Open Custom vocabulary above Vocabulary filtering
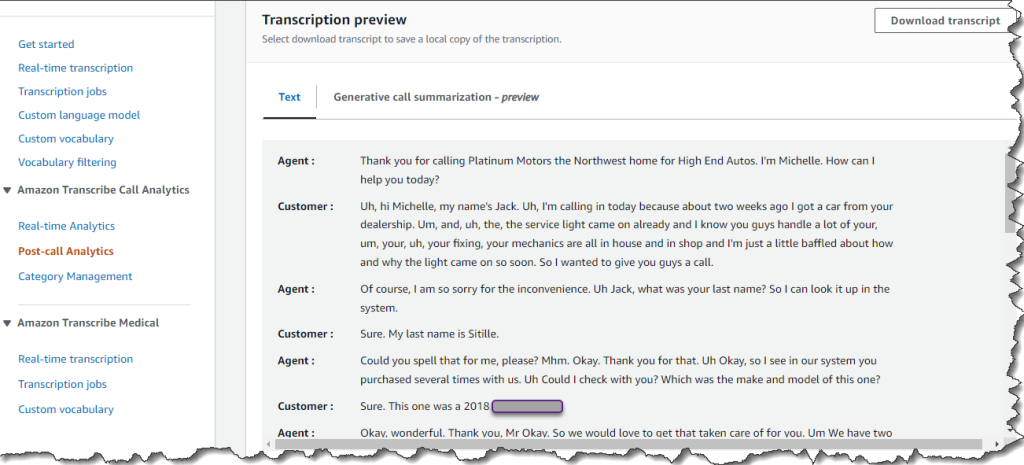This screenshot has width=1024, height=465. [x=66, y=139]
